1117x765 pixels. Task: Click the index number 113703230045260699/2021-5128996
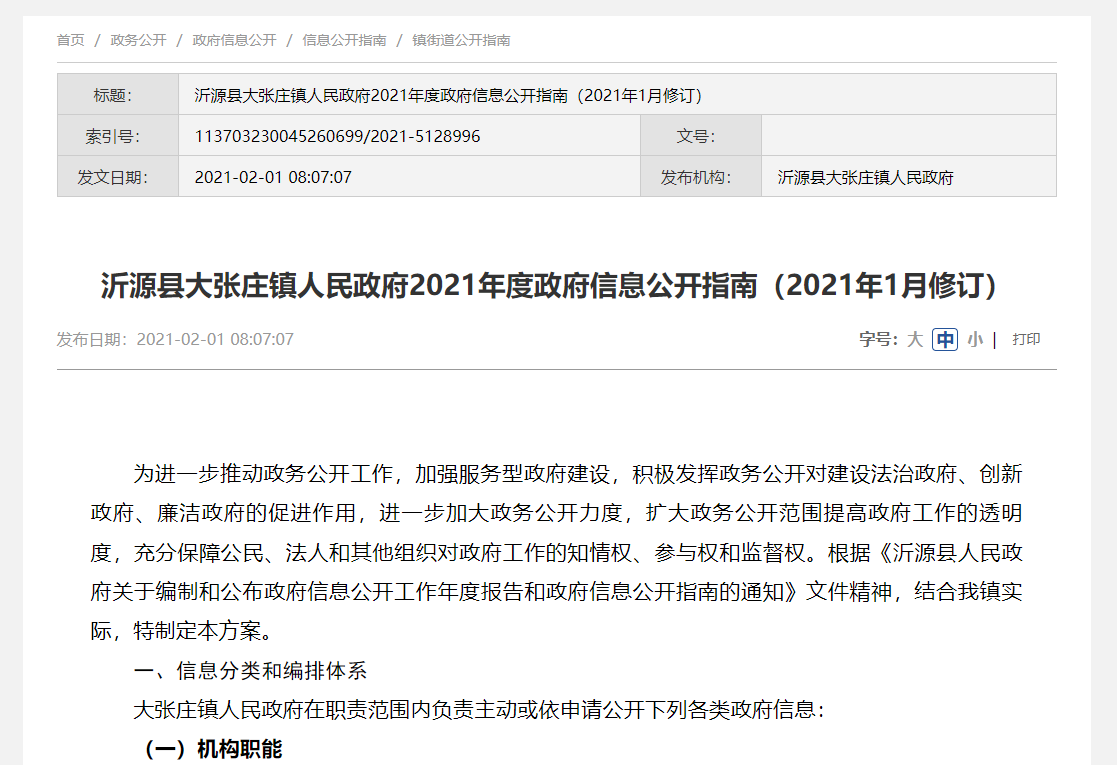pos(337,136)
